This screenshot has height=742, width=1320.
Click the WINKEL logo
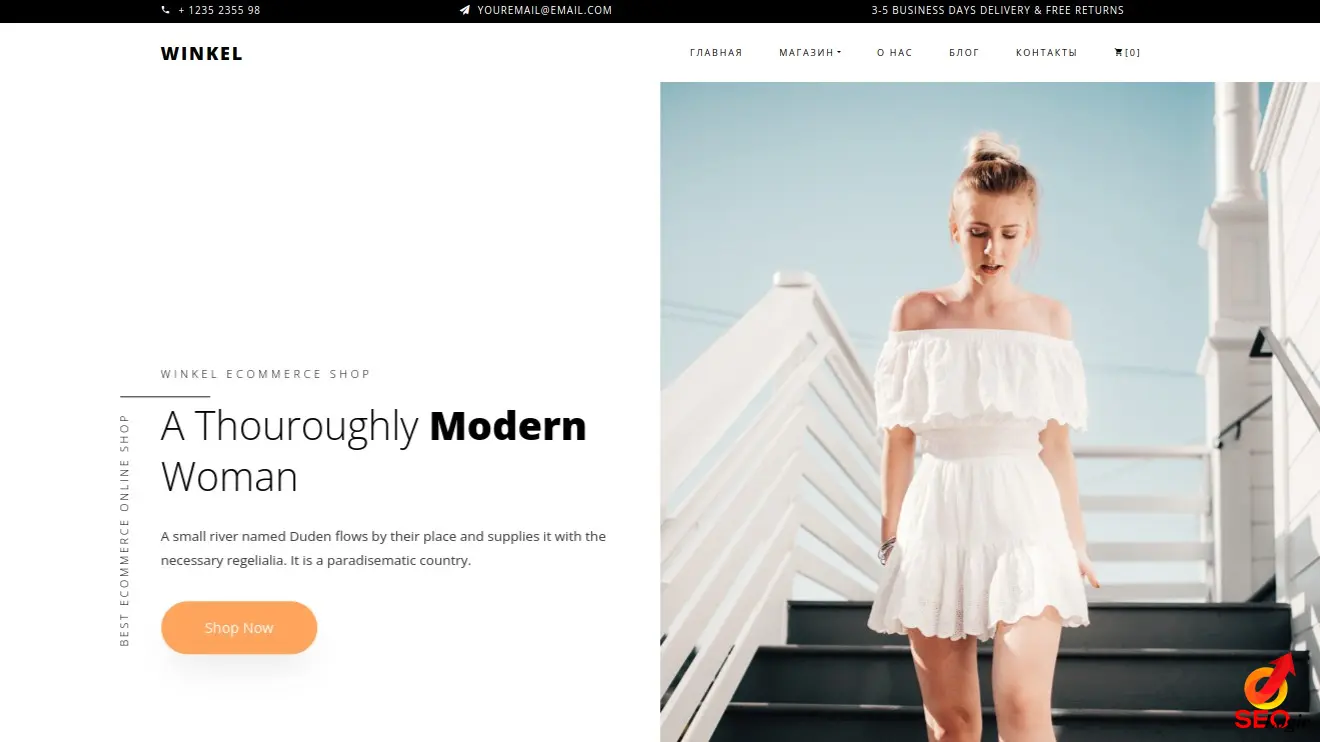202,54
